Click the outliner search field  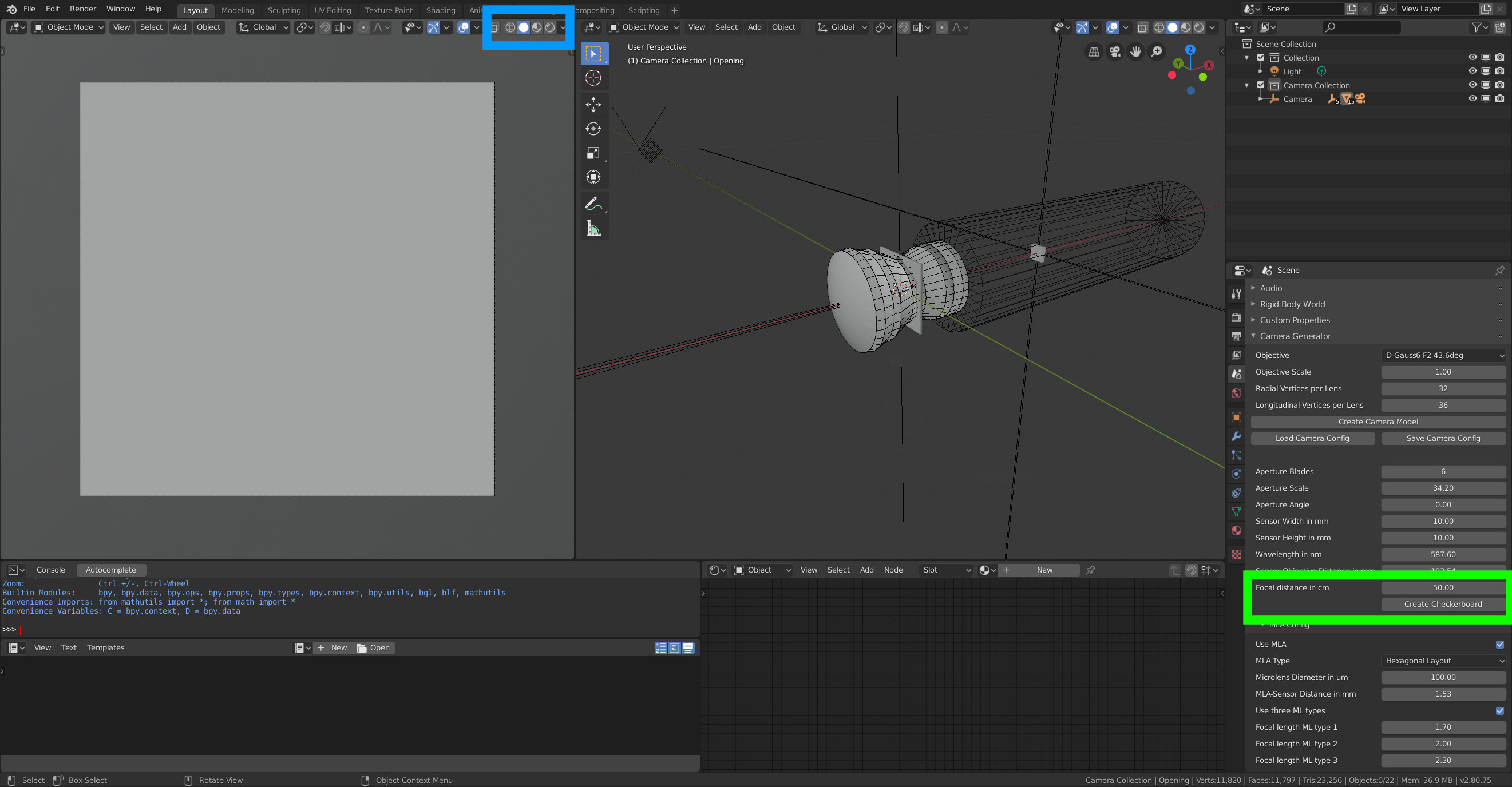click(1361, 27)
